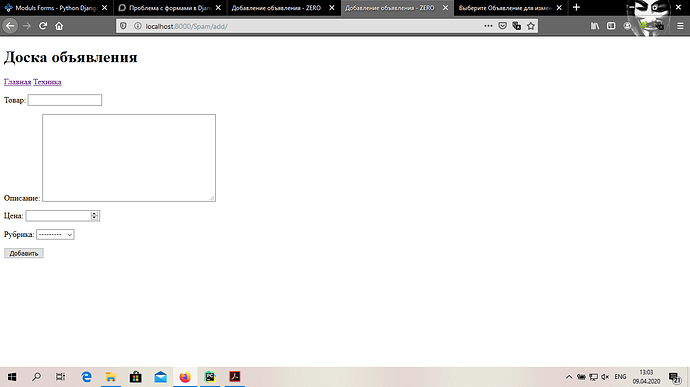Reload the page with the refresh icon
This screenshot has height=387, width=690.
(x=43, y=26)
